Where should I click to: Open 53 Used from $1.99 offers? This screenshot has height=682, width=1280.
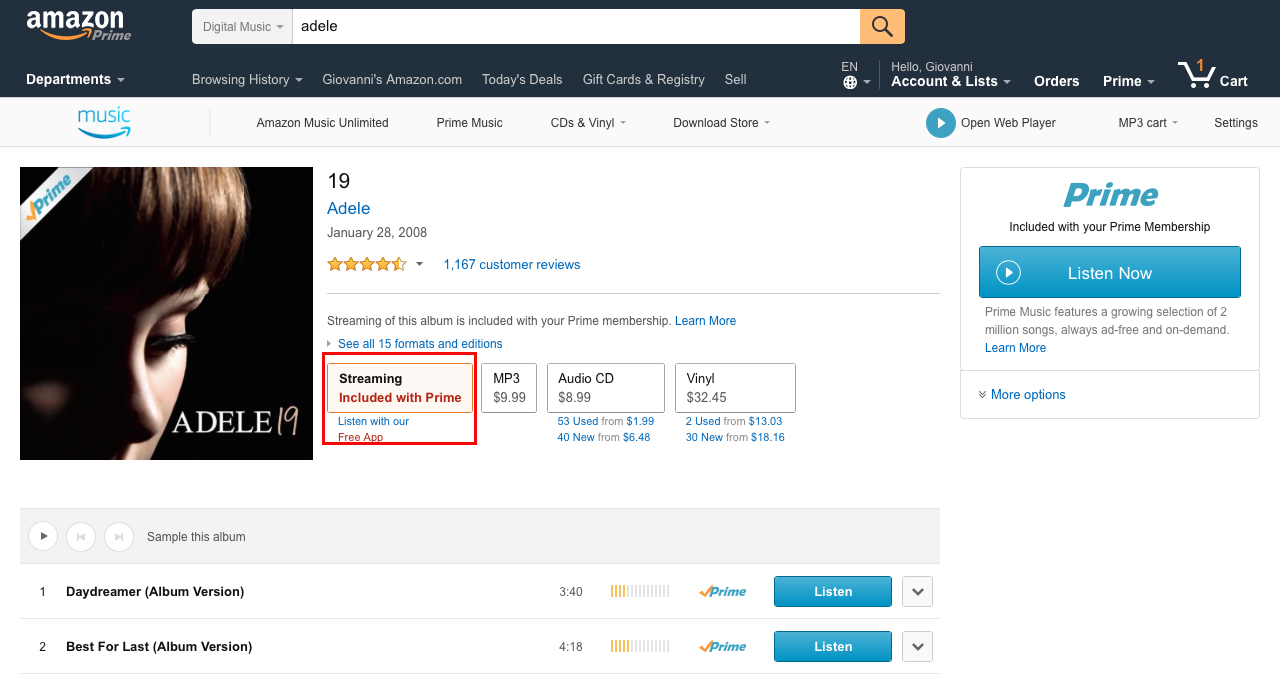606,421
